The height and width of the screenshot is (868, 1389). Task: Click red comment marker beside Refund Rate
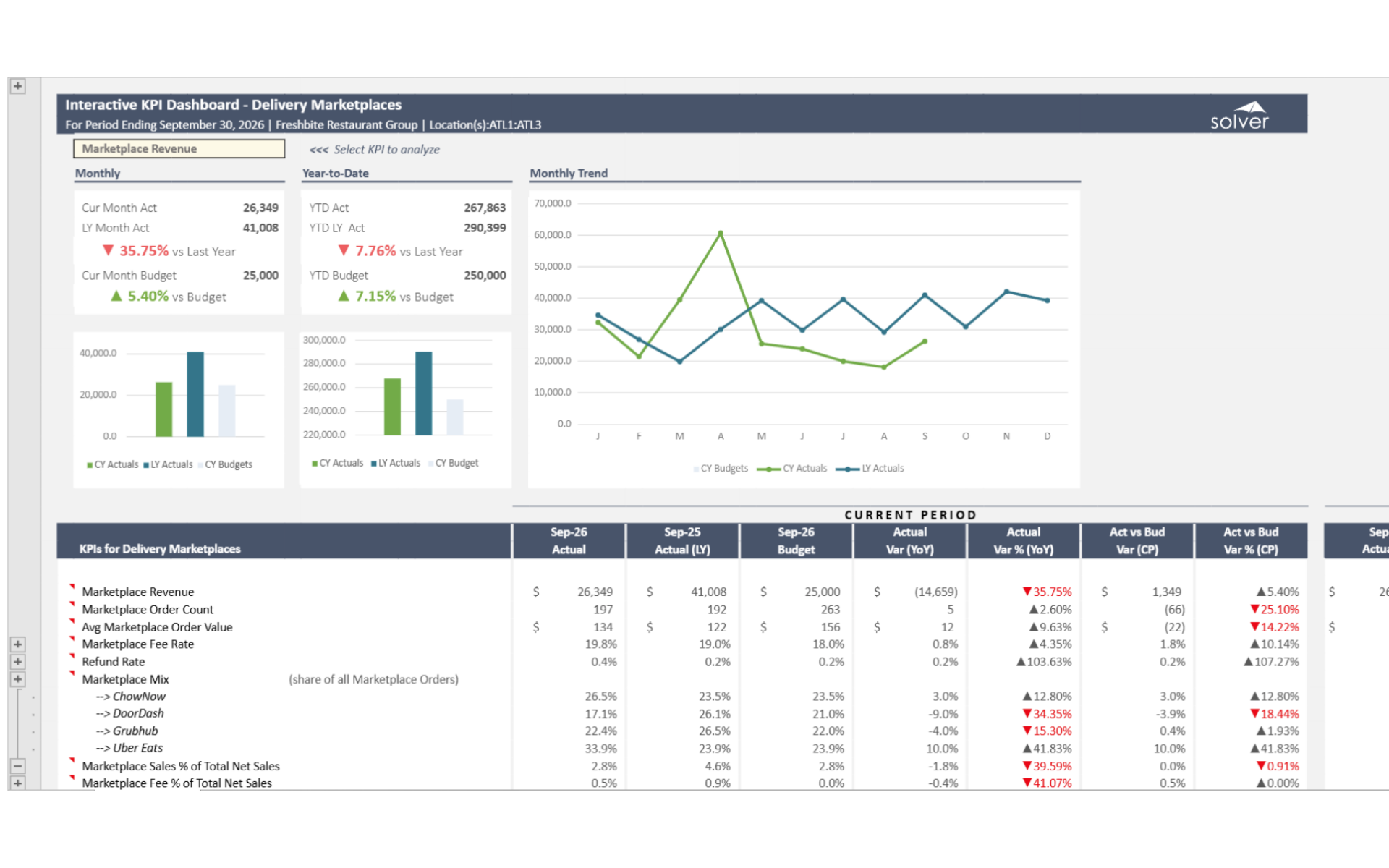coord(72,655)
